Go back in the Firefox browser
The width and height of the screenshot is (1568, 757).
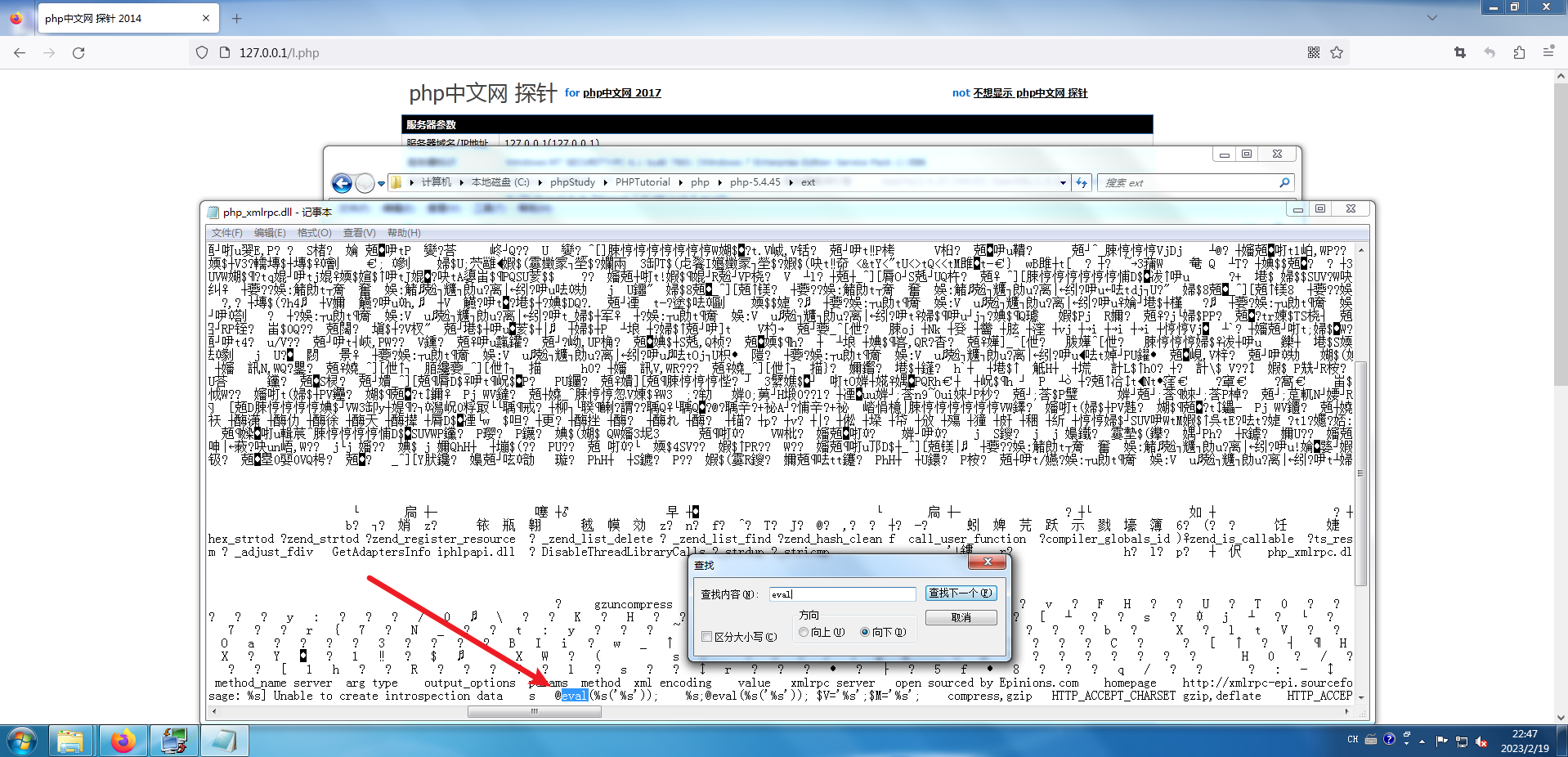pos(20,52)
